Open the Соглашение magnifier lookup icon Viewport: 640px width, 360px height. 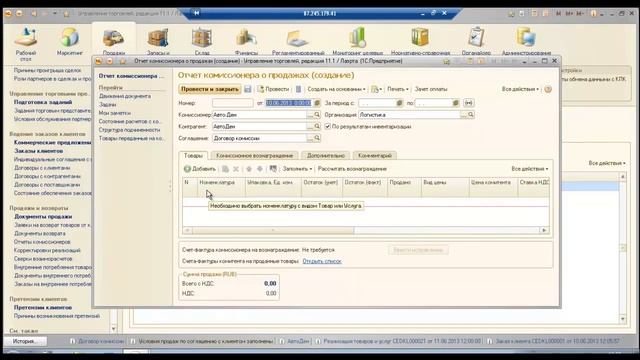pyautogui.click(x=317, y=138)
